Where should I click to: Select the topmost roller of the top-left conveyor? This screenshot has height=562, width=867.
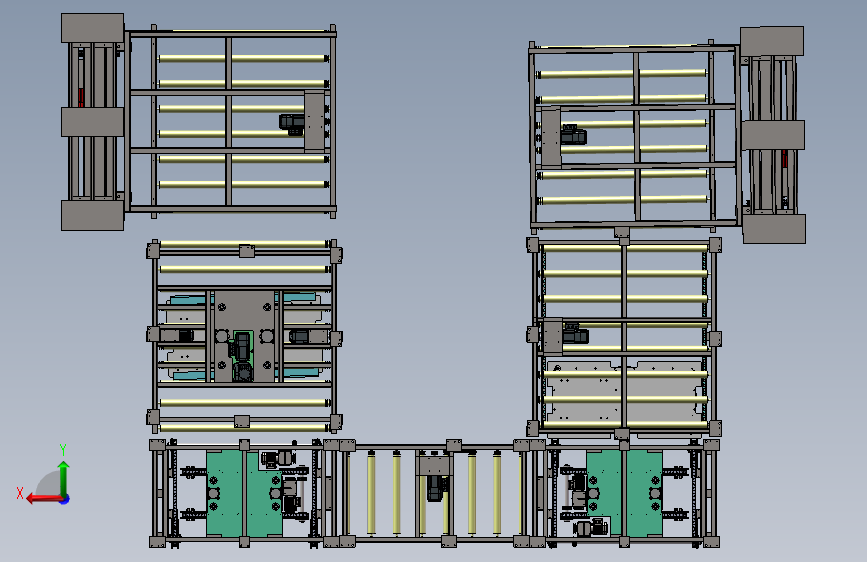[242, 58]
